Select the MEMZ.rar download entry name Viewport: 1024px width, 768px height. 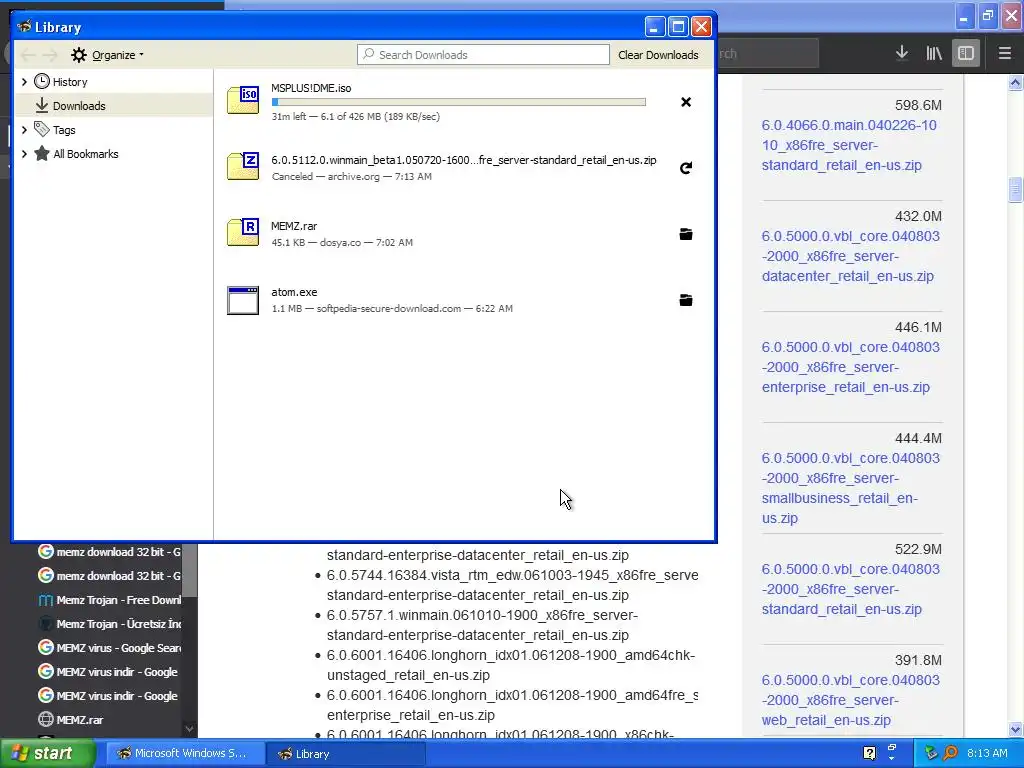click(294, 226)
